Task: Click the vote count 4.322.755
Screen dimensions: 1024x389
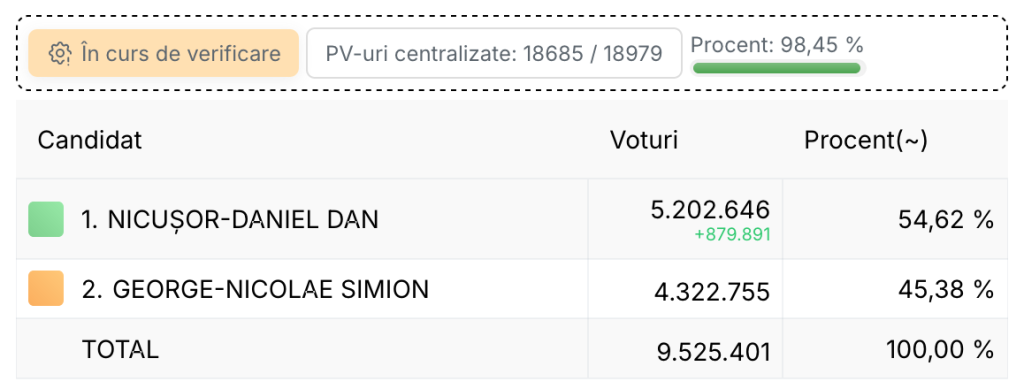Action: (x=712, y=292)
